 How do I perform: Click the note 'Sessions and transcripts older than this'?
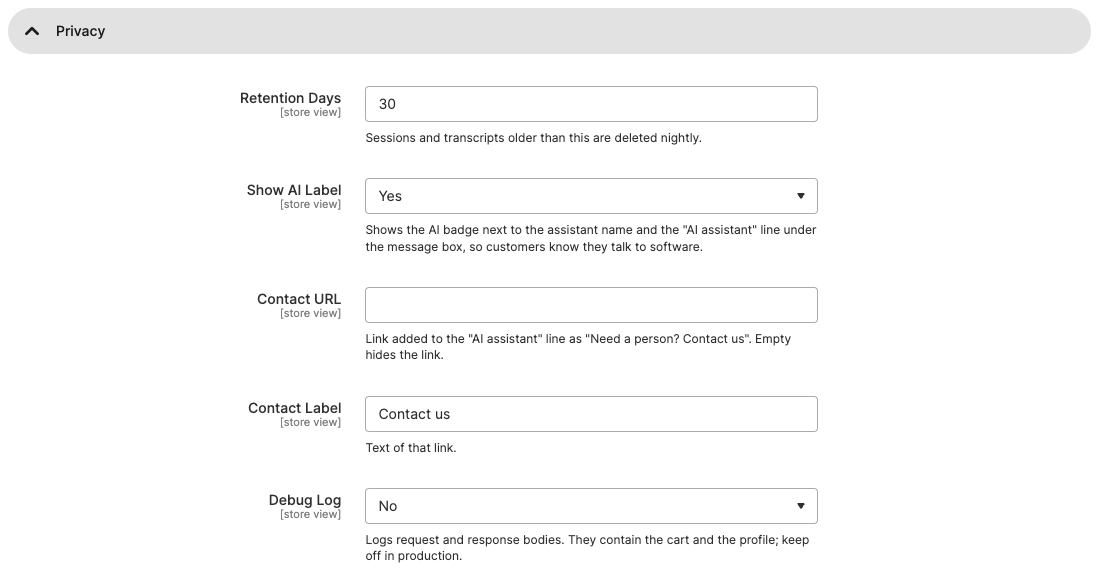pyautogui.click(x=533, y=138)
